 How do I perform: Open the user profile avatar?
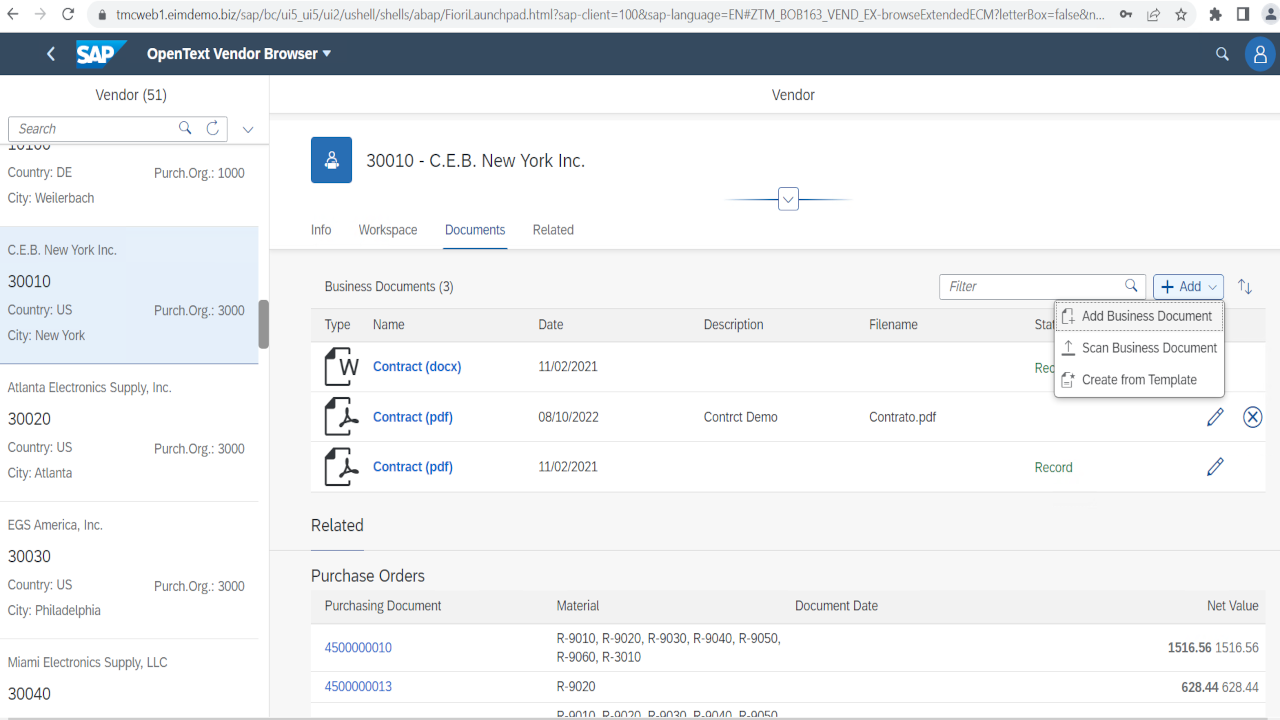point(1260,54)
